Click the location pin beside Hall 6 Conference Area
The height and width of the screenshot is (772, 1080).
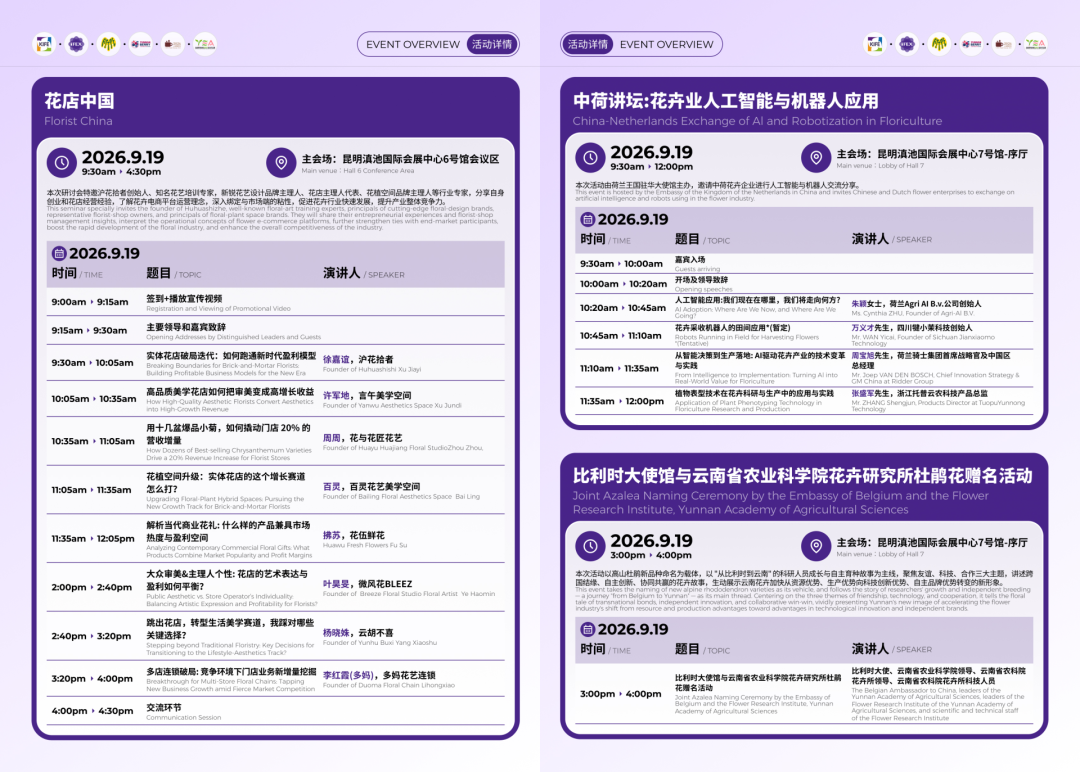click(281, 163)
